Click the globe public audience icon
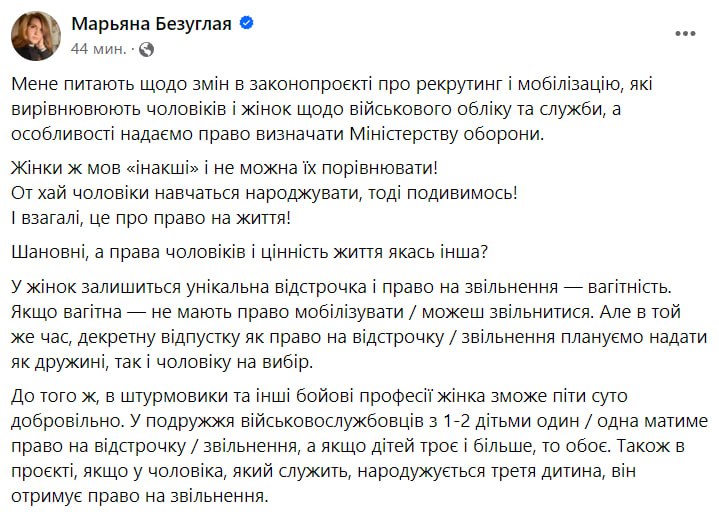This screenshot has width=719, height=512. 146,48
